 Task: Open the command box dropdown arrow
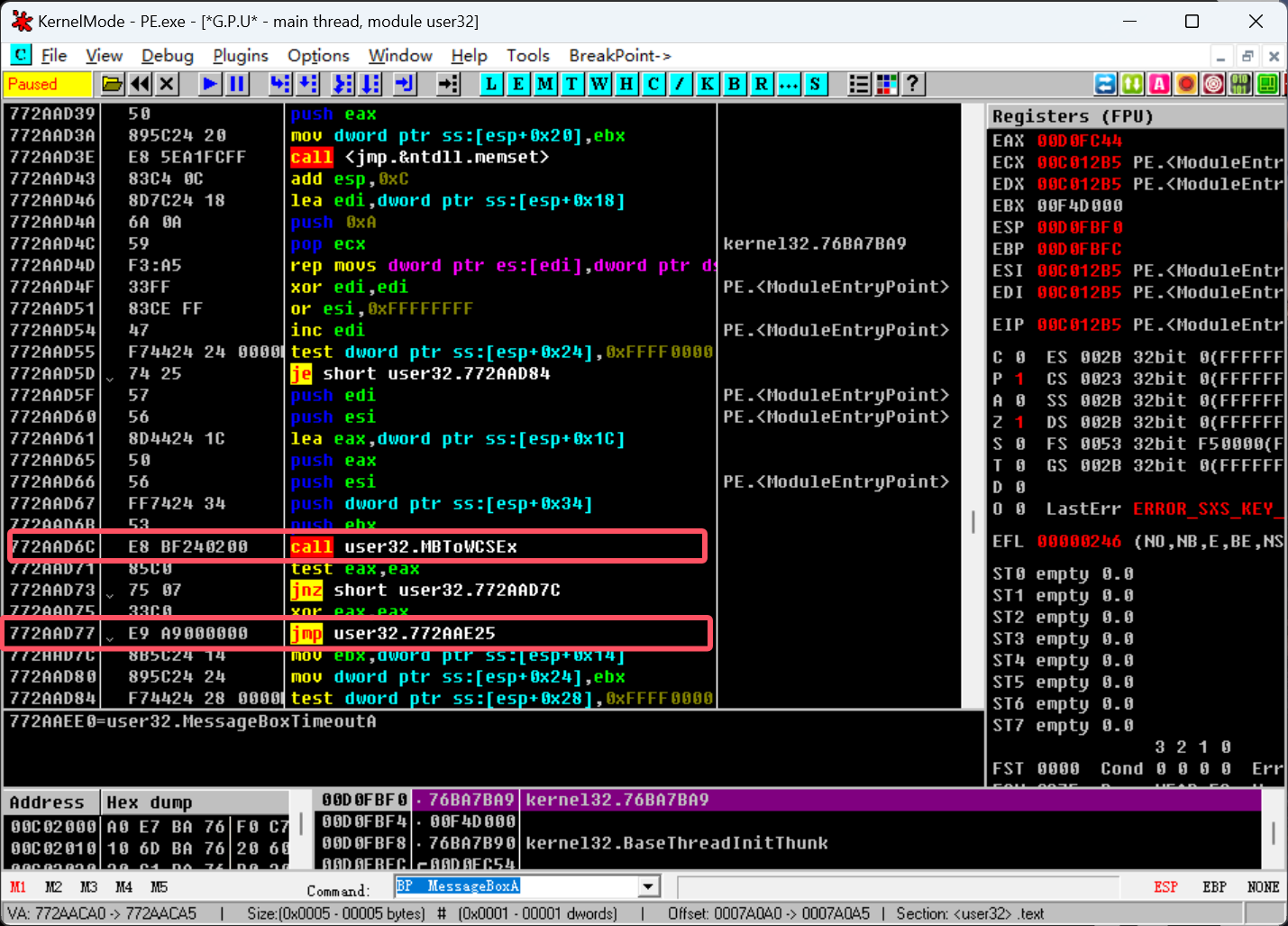click(648, 887)
